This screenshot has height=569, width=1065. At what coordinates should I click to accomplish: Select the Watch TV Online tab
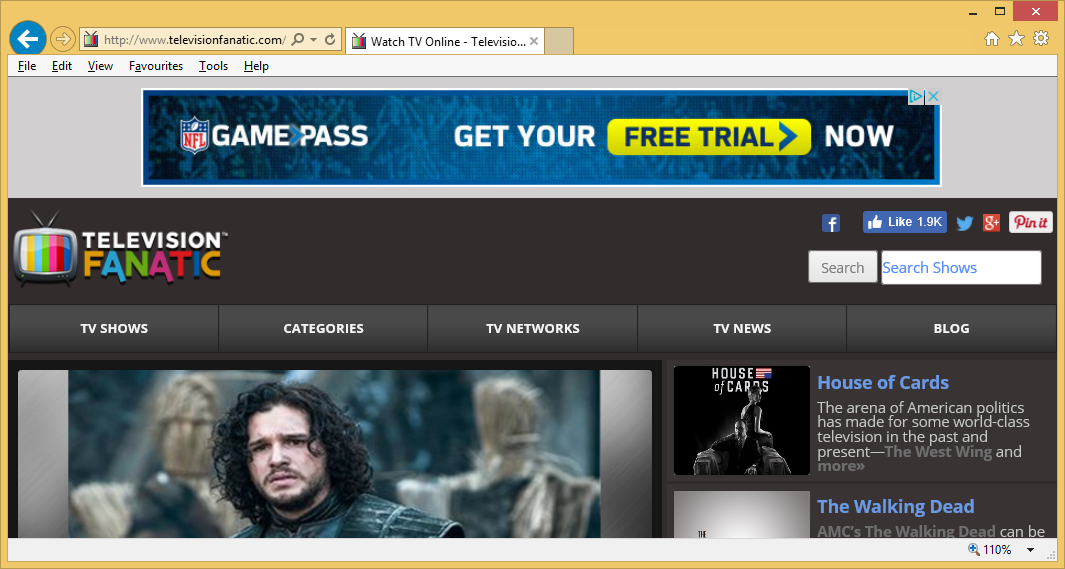pos(445,41)
